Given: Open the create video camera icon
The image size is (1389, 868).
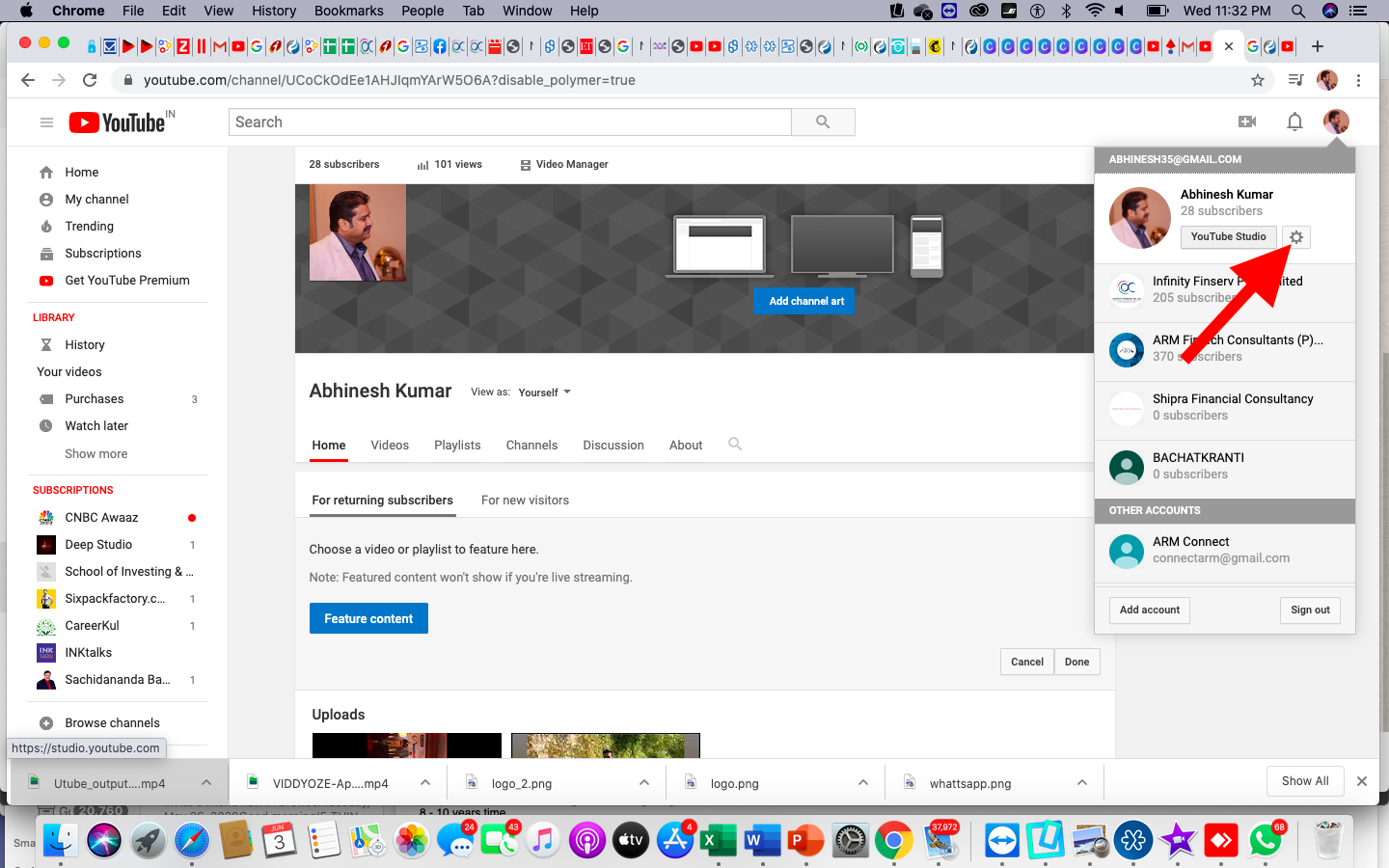Looking at the screenshot, I should 1247,122.
